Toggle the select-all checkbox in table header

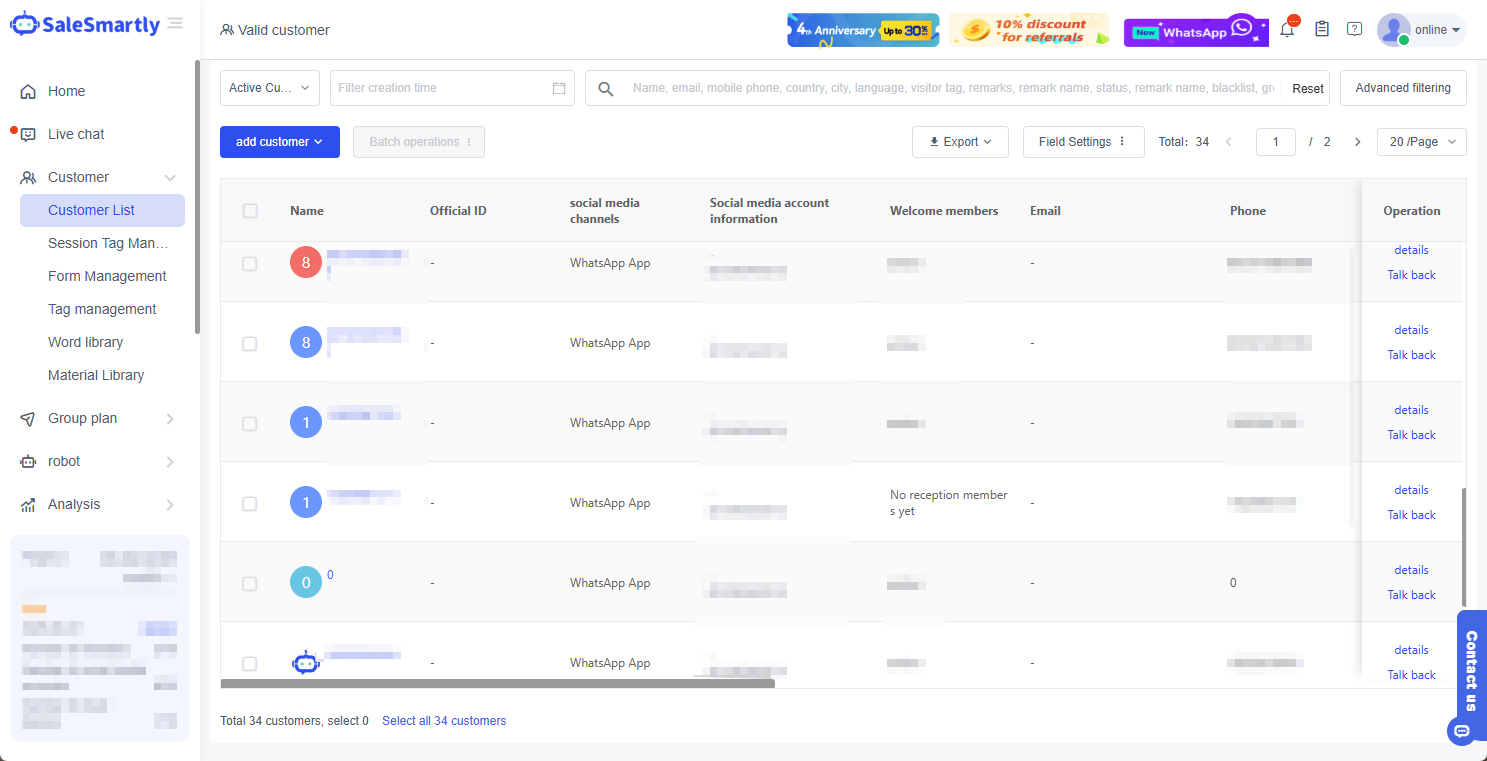tap(250, 211)
